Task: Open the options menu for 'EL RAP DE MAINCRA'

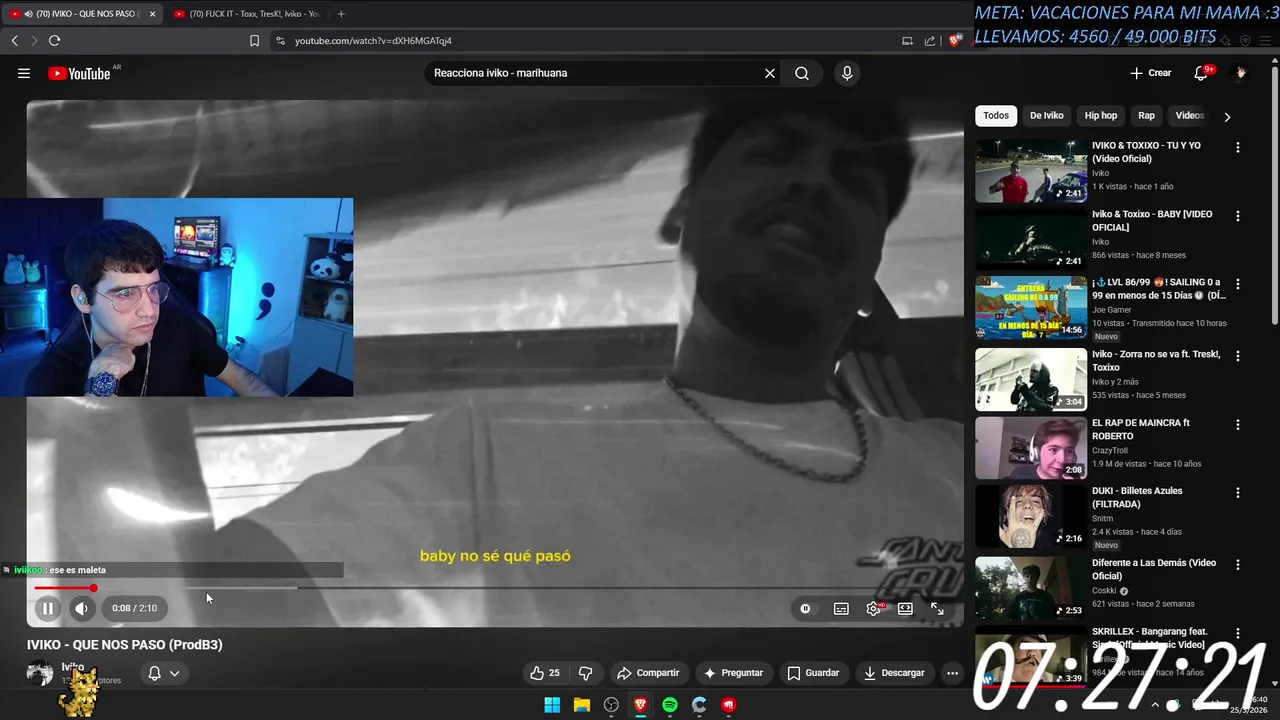Action: point(1238,425)
